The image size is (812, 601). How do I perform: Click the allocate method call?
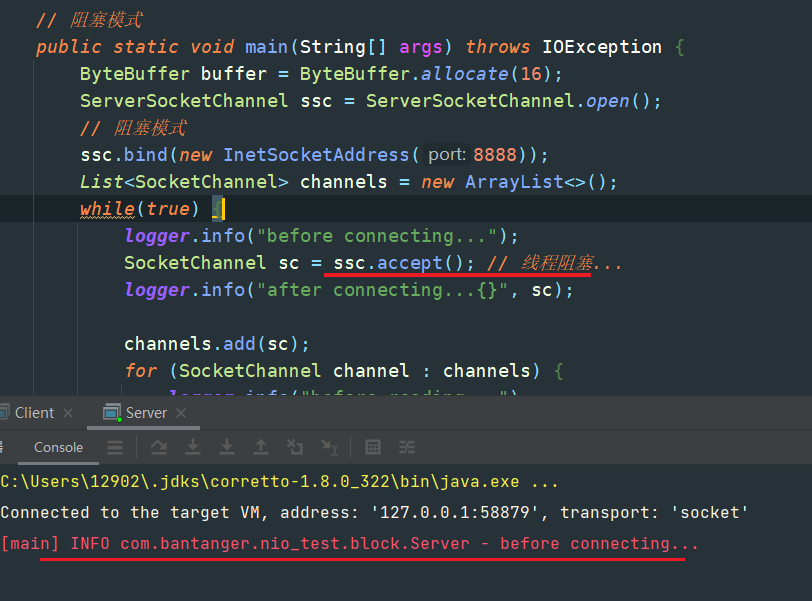coord(465,74)
